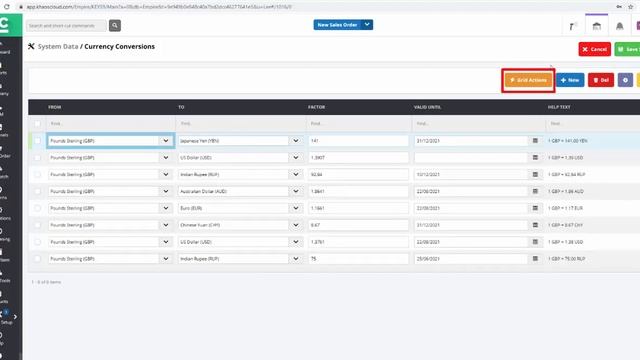
Task: Click the FACTOR column filter field
Action: pyautogui.click(x=358, y=123)
